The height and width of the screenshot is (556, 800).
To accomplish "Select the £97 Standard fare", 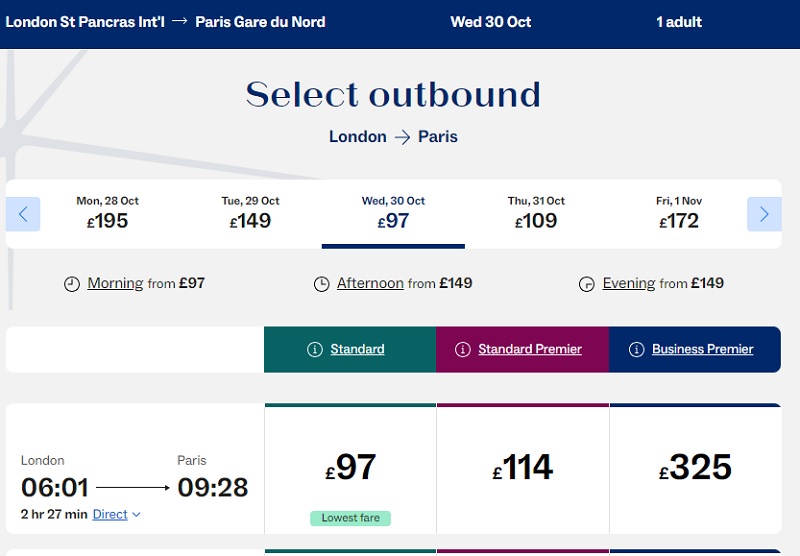I will 350,468.
